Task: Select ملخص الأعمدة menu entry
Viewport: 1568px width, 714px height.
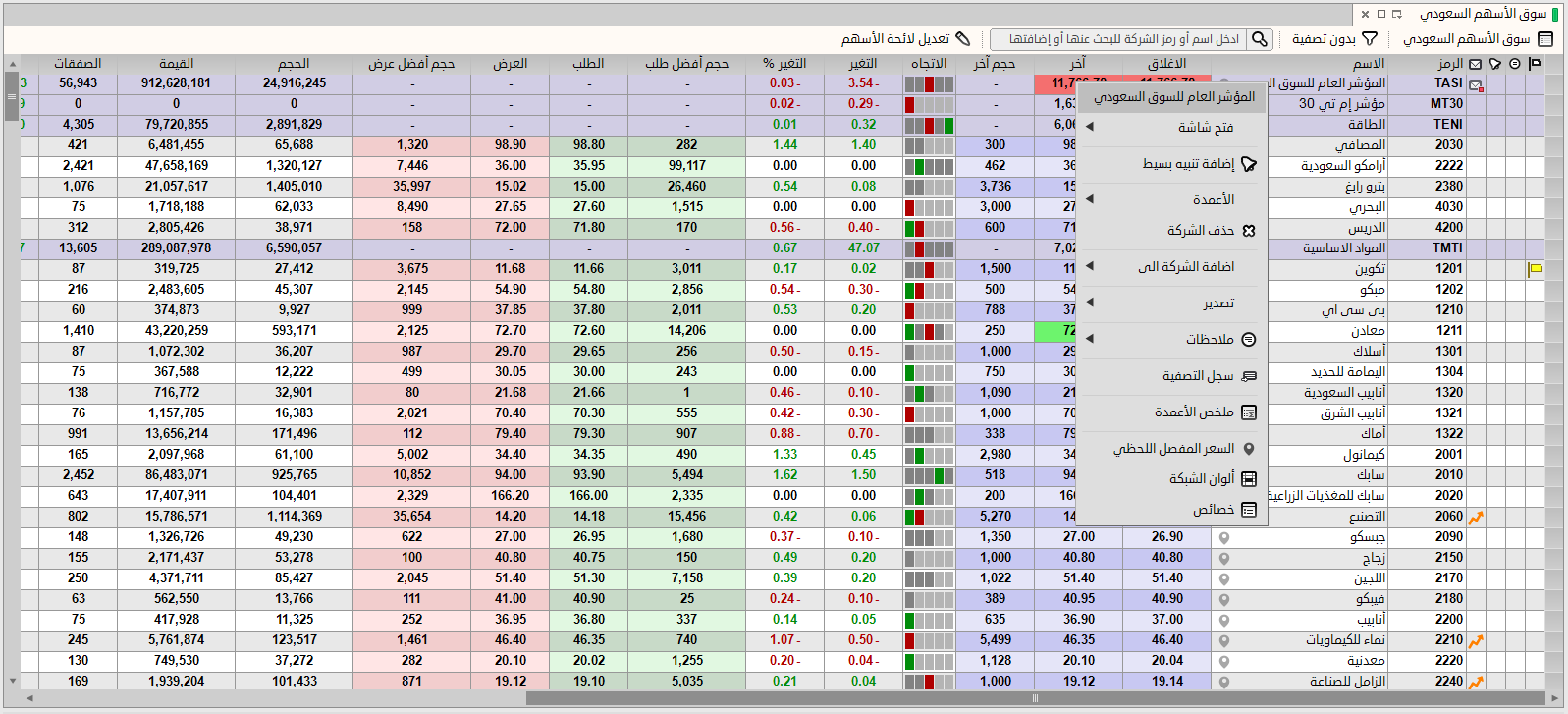Action: click(1171, 412)
